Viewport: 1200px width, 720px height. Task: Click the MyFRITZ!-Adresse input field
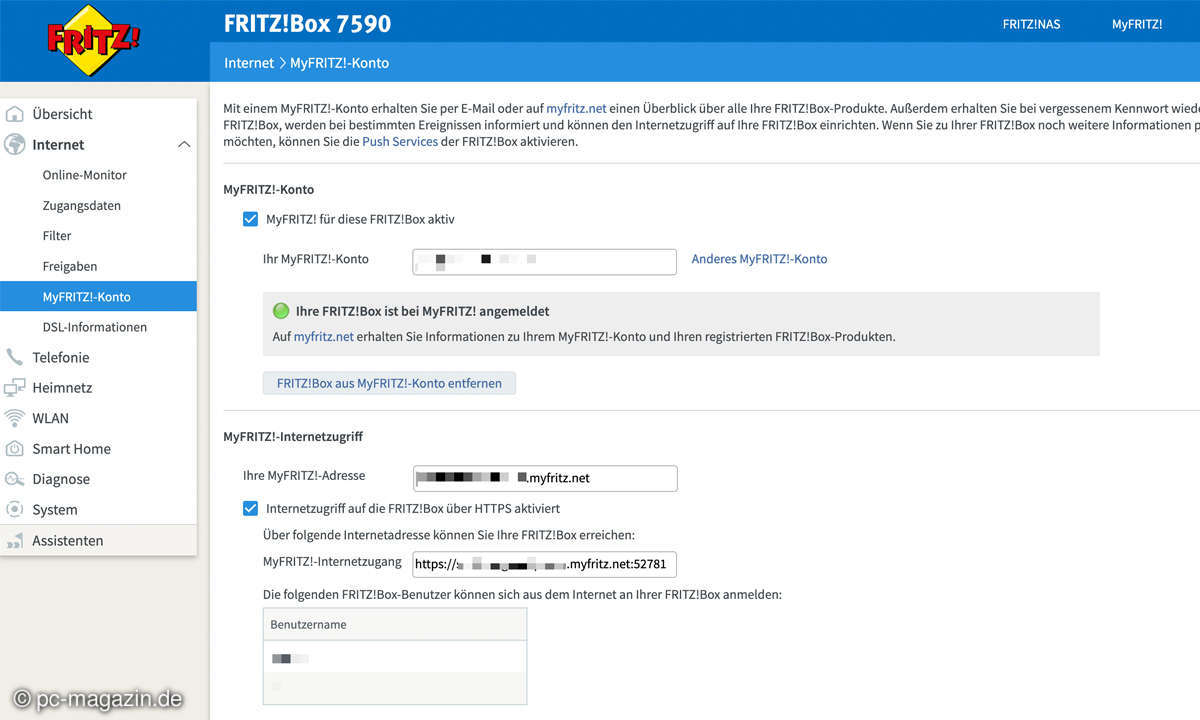pos(545,478)
